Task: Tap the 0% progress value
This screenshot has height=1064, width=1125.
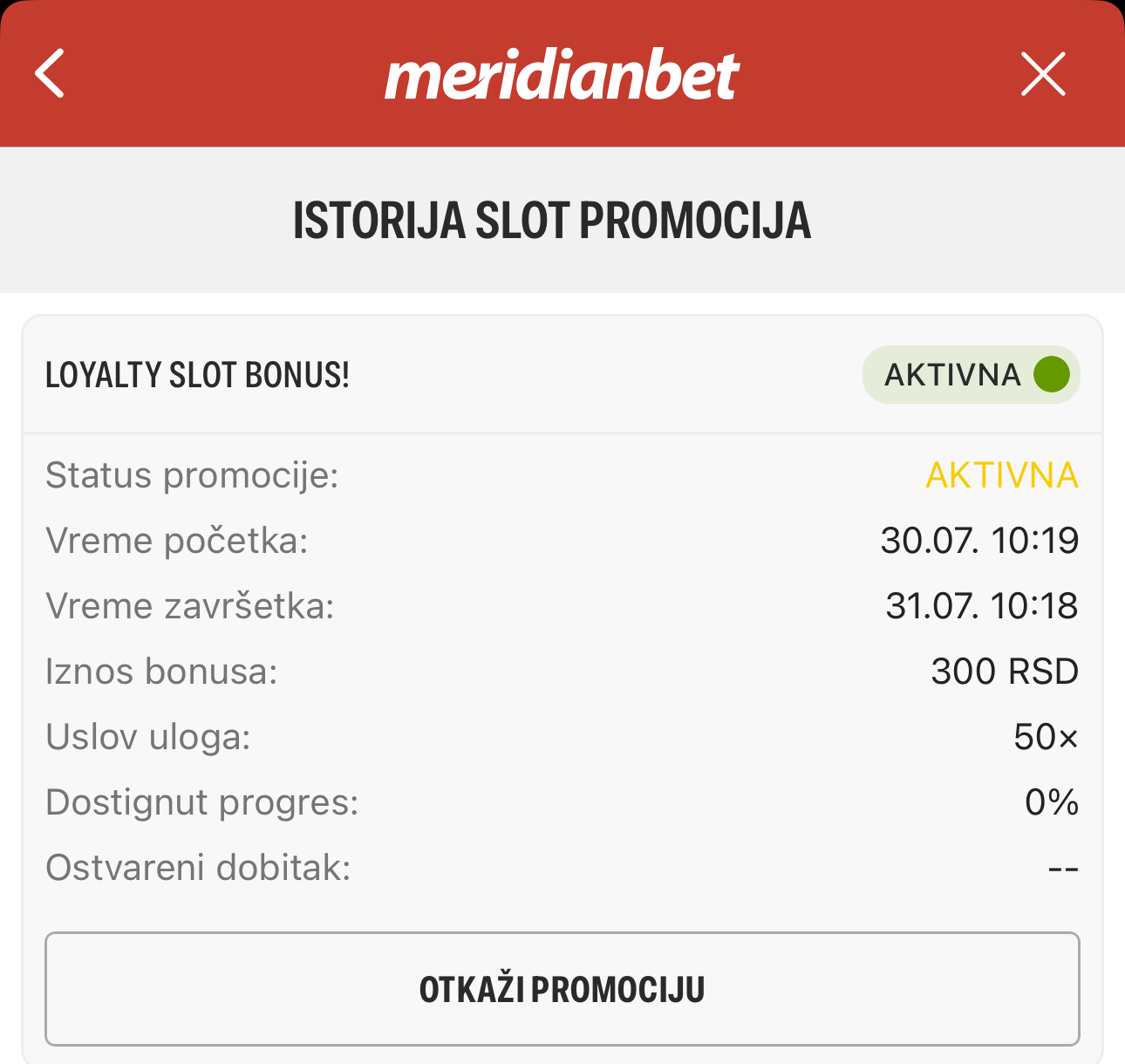Action: [1052, 802]
